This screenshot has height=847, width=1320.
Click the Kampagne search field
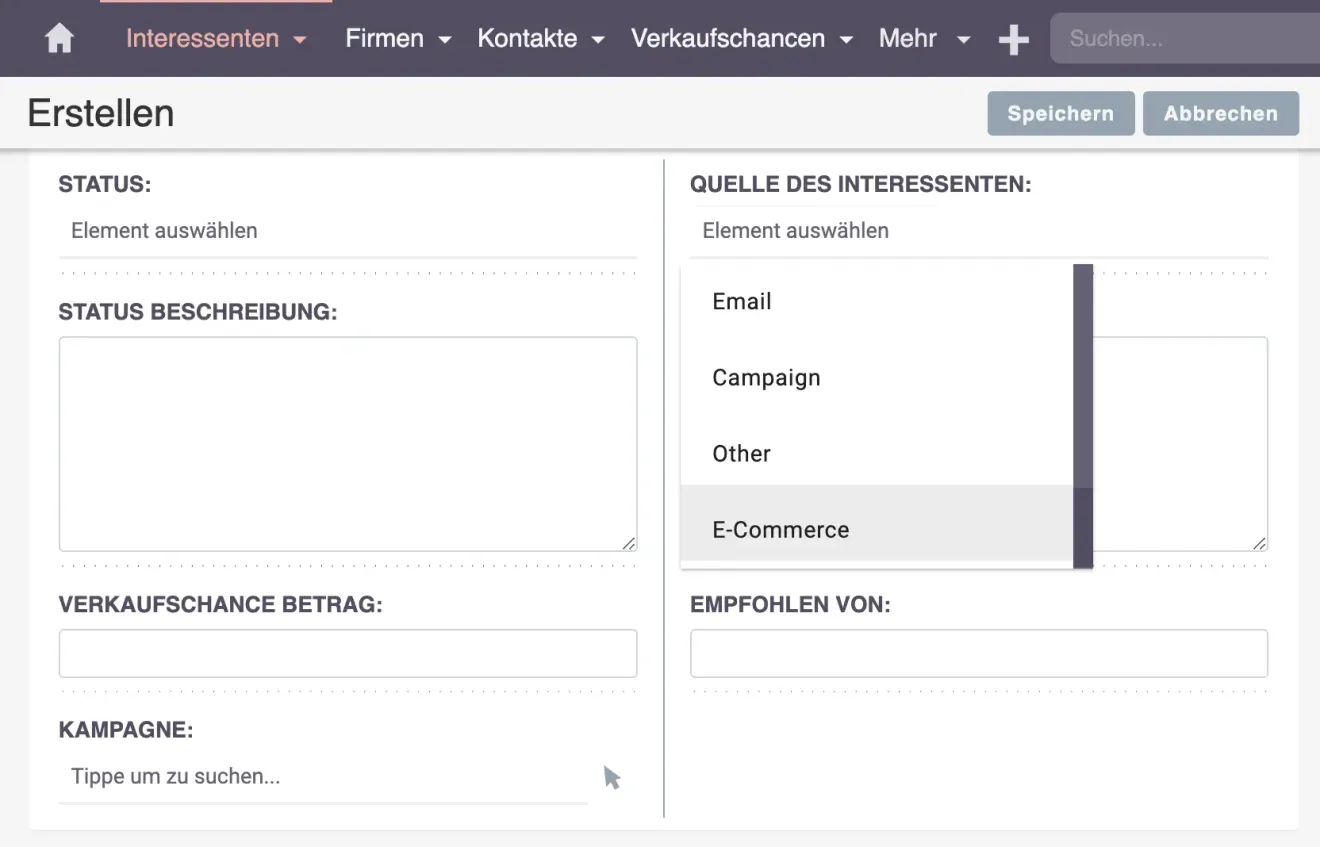[320, 777]
